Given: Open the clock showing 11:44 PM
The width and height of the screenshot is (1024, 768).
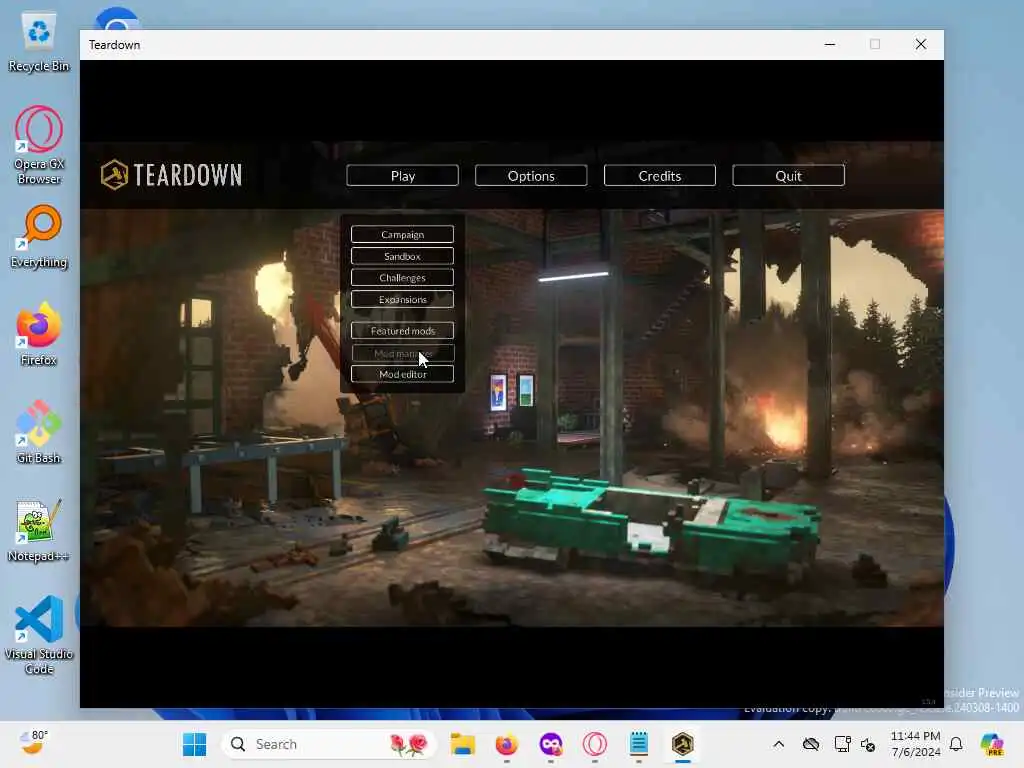Looking at the screenshot, I should (x=916, y=744).
